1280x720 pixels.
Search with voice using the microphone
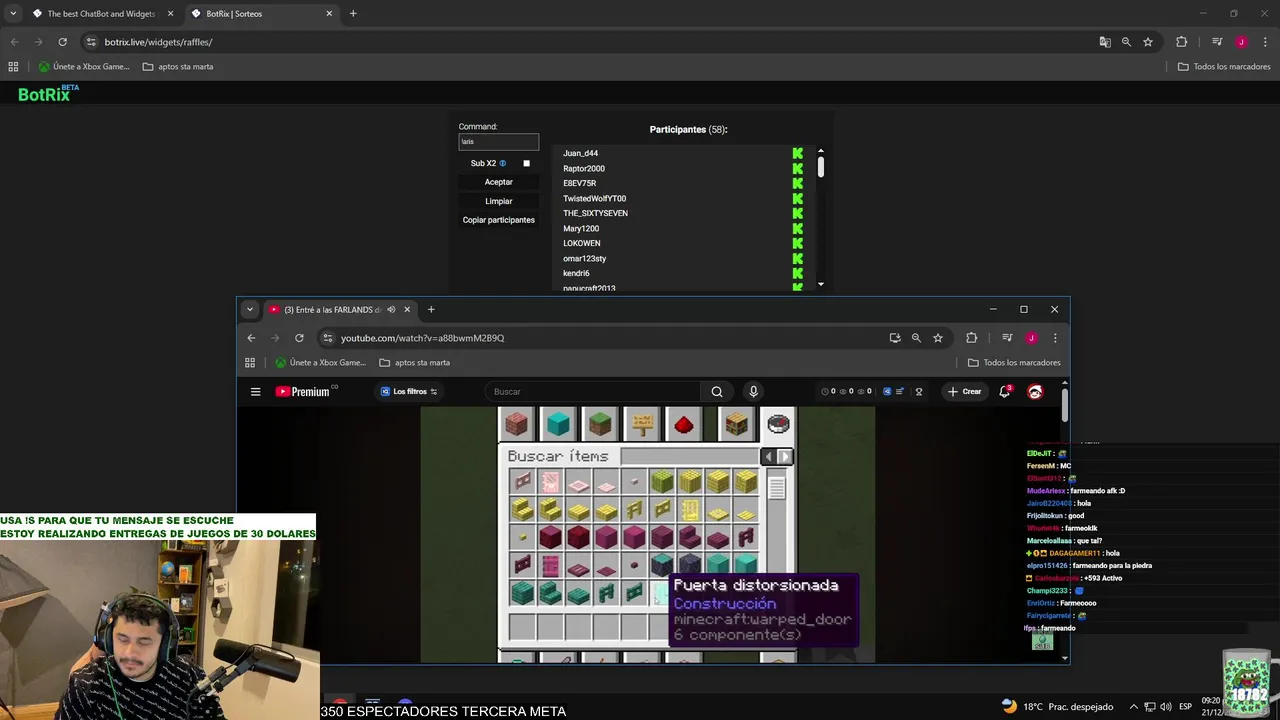(753, 392)
